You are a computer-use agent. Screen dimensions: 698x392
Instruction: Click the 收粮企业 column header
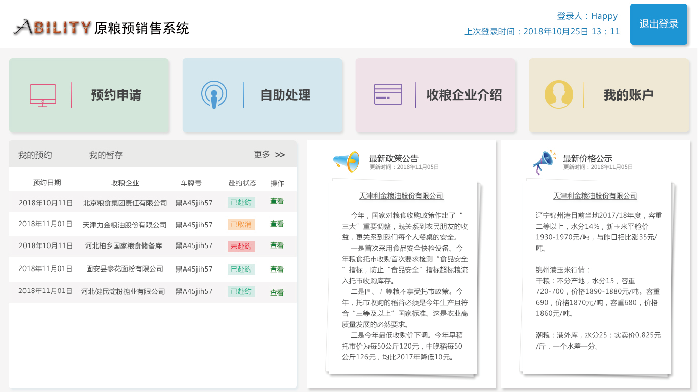(x=125, y=183)
